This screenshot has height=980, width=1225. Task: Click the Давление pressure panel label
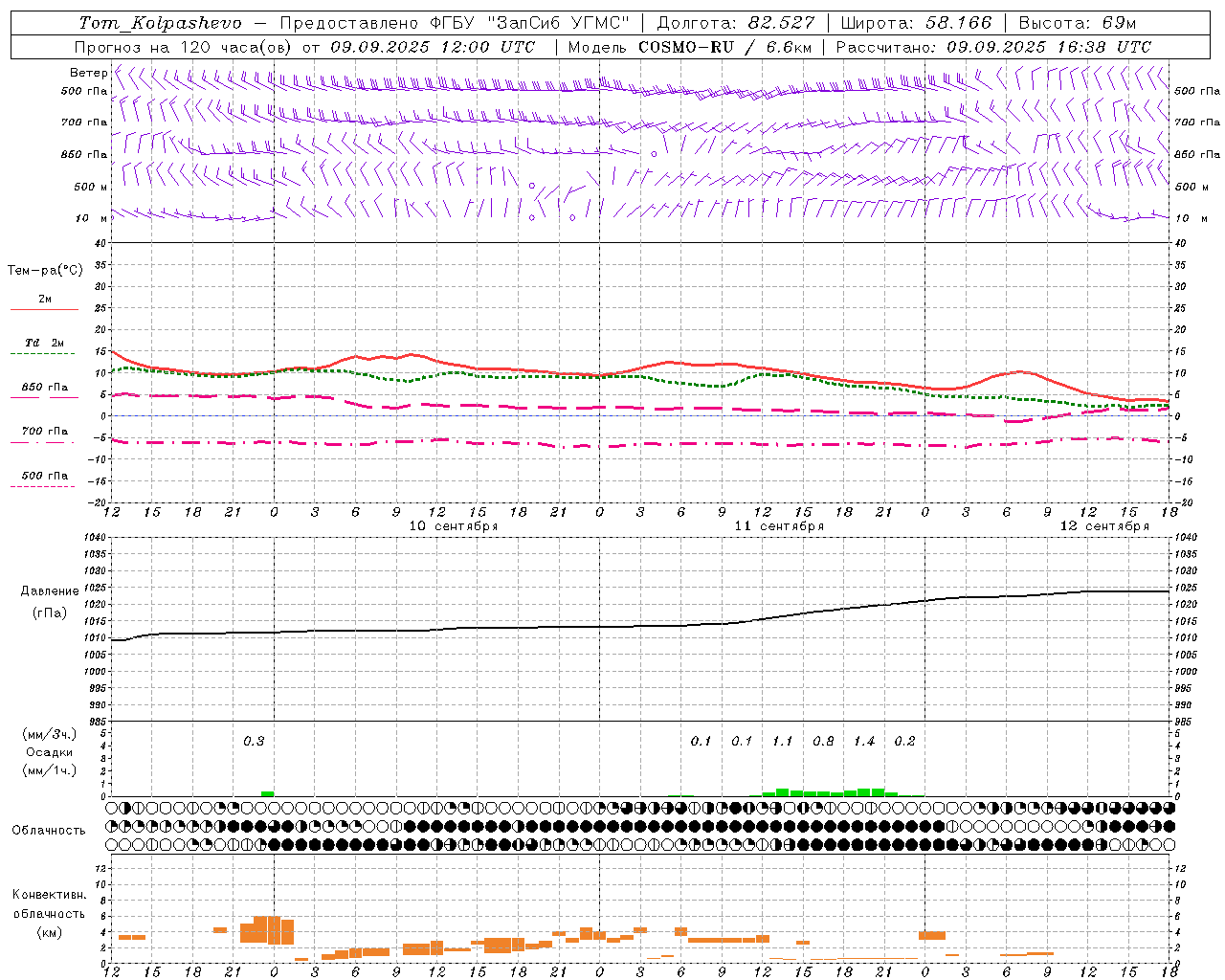tap(50, 591)
